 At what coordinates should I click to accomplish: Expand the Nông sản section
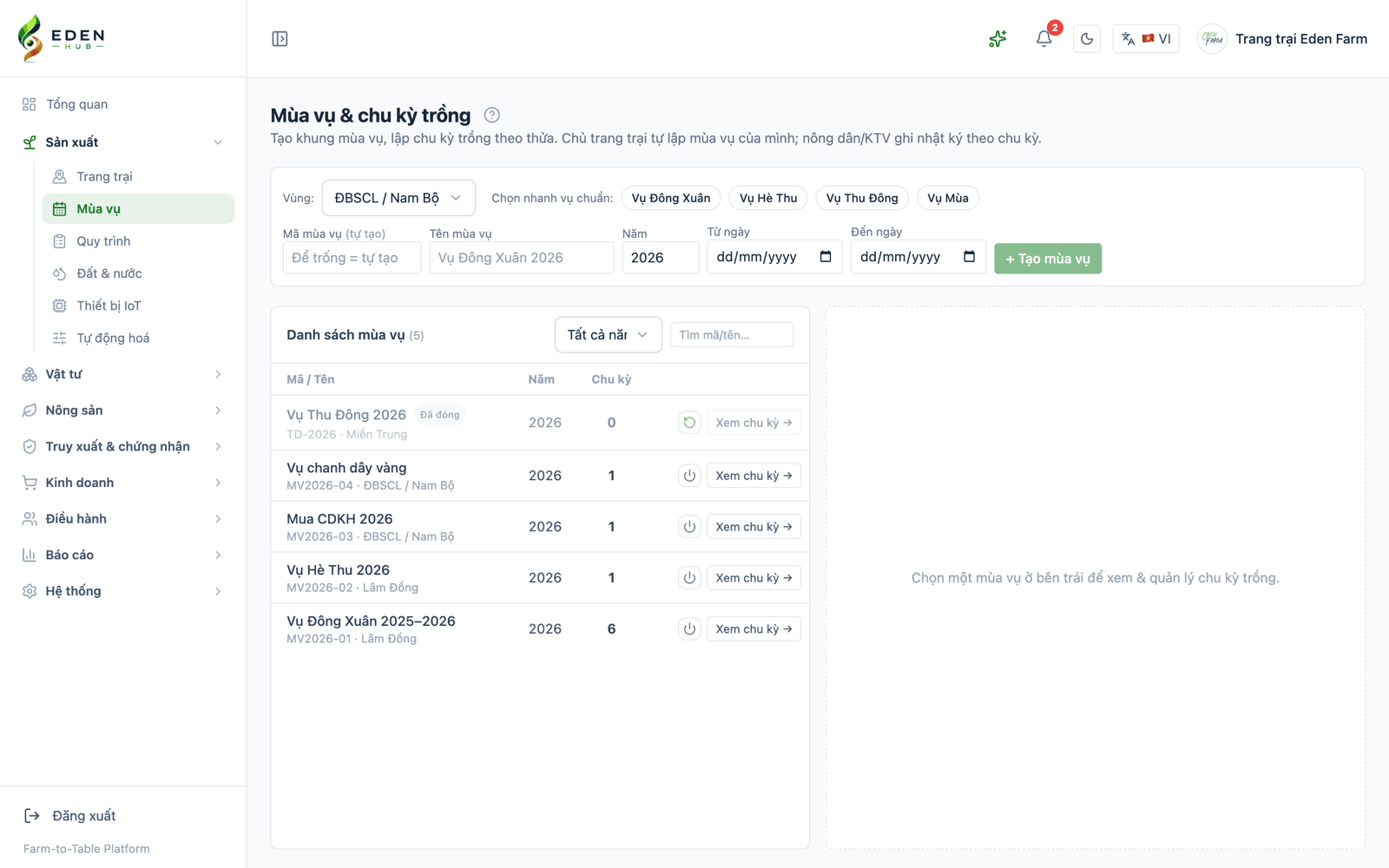pos(123,411)
